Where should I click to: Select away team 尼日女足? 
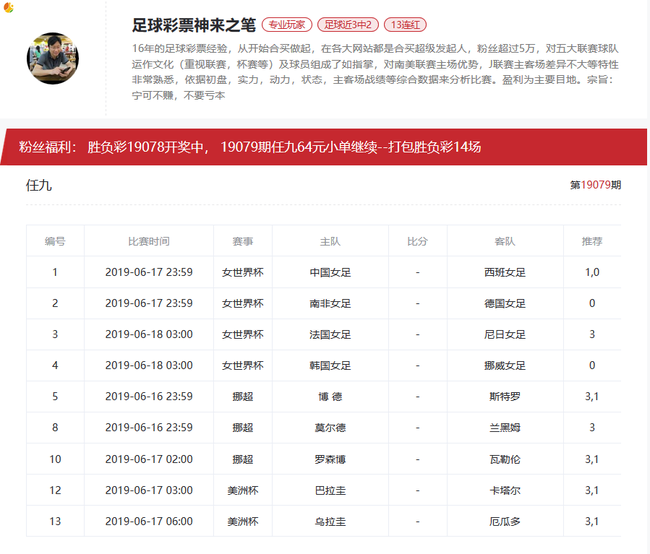pyautogui.click(x=505, y=335)
